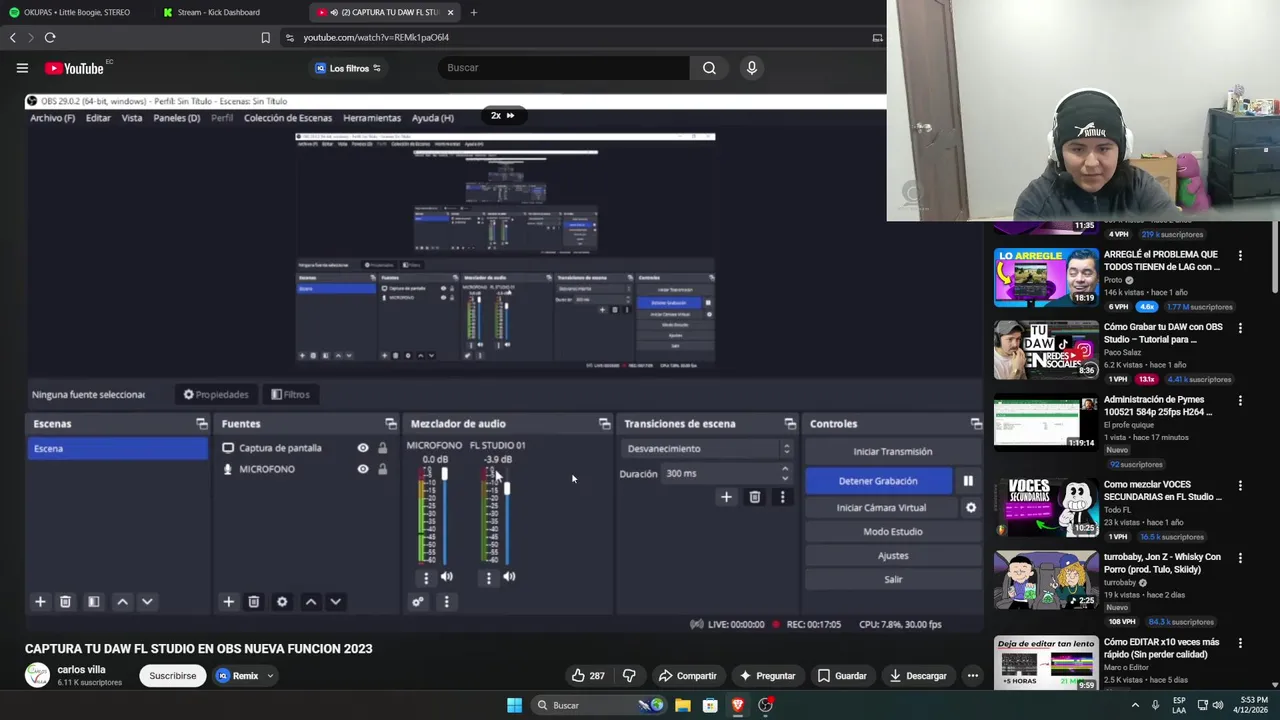
Task: Open the YouTube hamburger guide menu
Action: pyautogui.click(x=22, y=68)
